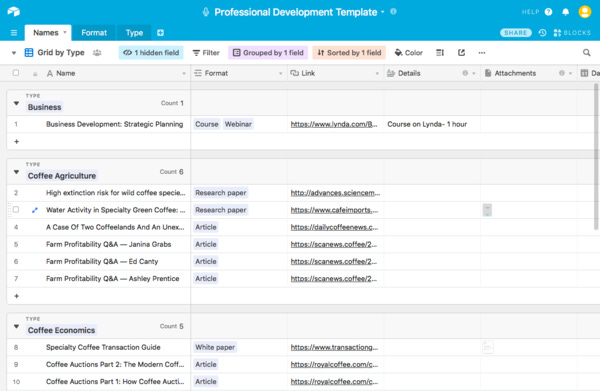Screen dimensions: 600x391
Task: Click the Grid by Type view name
Action: tap(61, 53)
